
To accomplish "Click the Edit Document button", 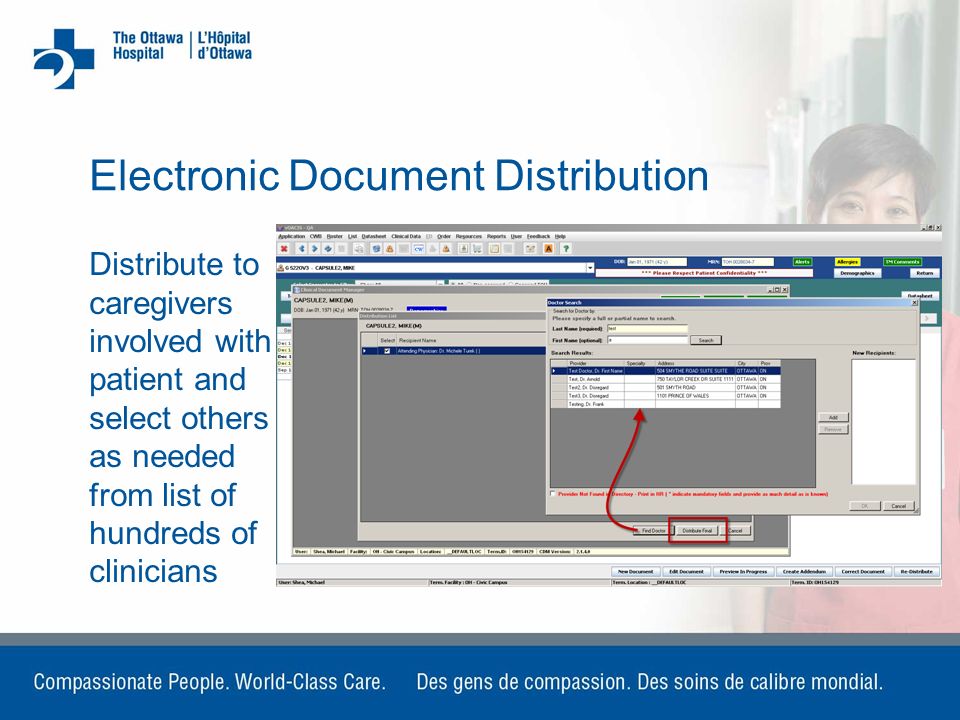I will tap(686, 571).
